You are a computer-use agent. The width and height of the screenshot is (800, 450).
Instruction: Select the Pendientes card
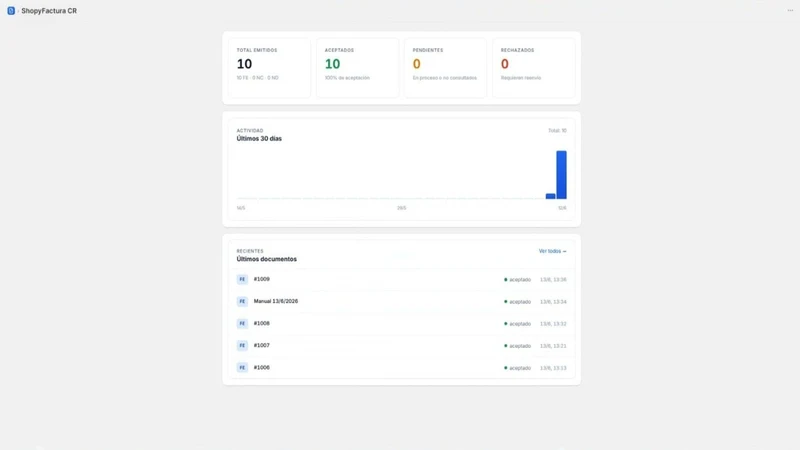[x=445, y=68]
